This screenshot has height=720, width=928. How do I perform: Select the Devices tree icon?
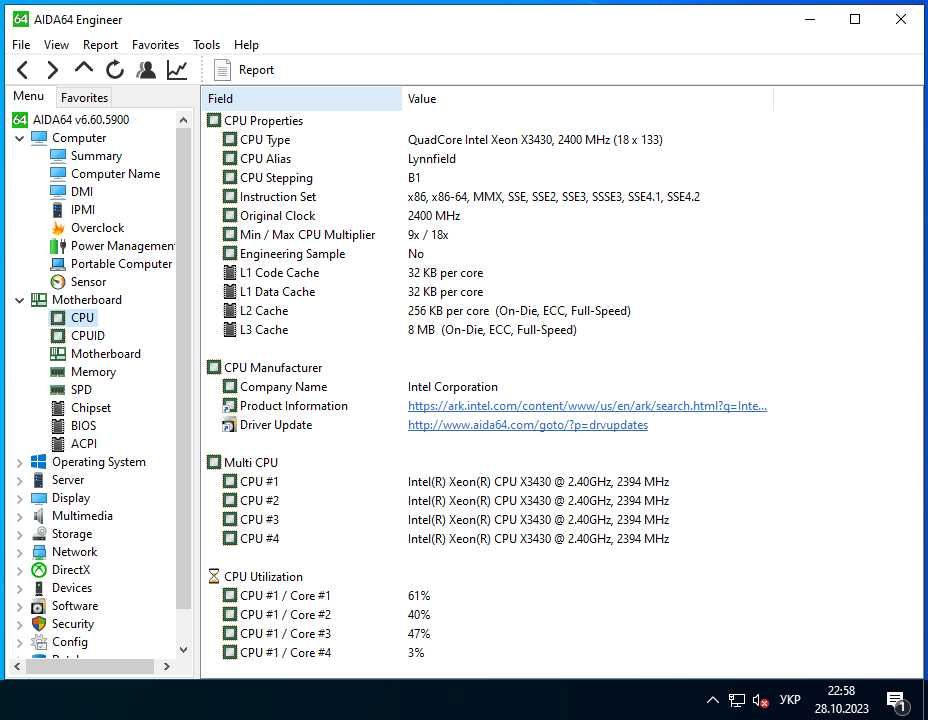(38, 588)
